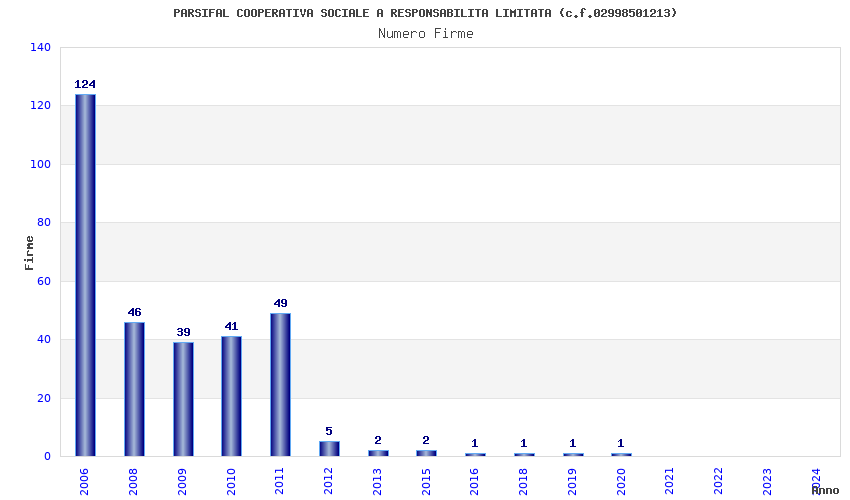850x500 pixels.
Task: Click the x-axis year 2010
Action: pyautogui.click(x=230, y=482)
